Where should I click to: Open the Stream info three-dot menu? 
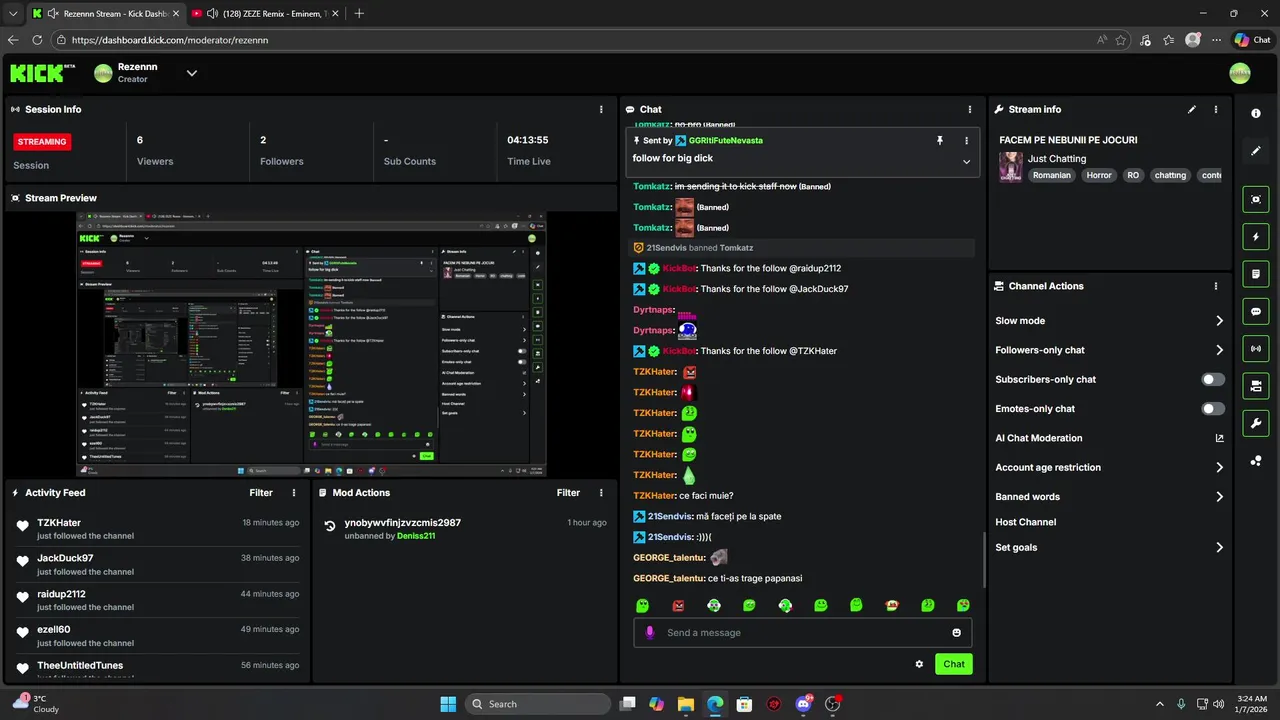(x=1216, y=109)
